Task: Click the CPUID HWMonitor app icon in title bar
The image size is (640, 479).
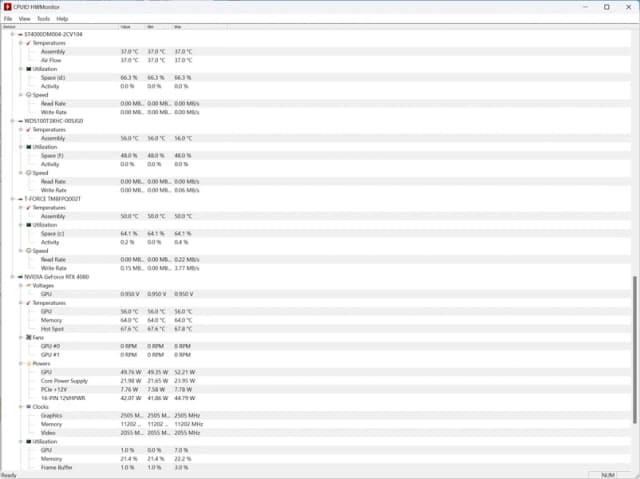Action: pos(7,7)
